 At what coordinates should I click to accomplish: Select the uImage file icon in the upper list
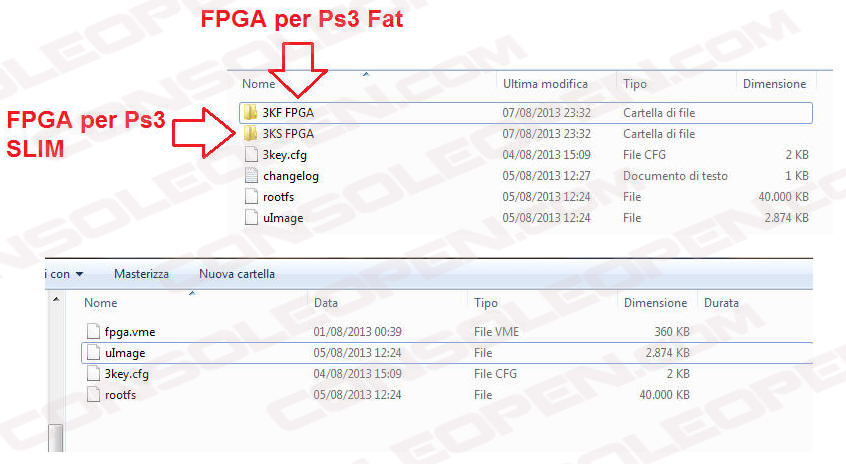[x=251, y=218]
